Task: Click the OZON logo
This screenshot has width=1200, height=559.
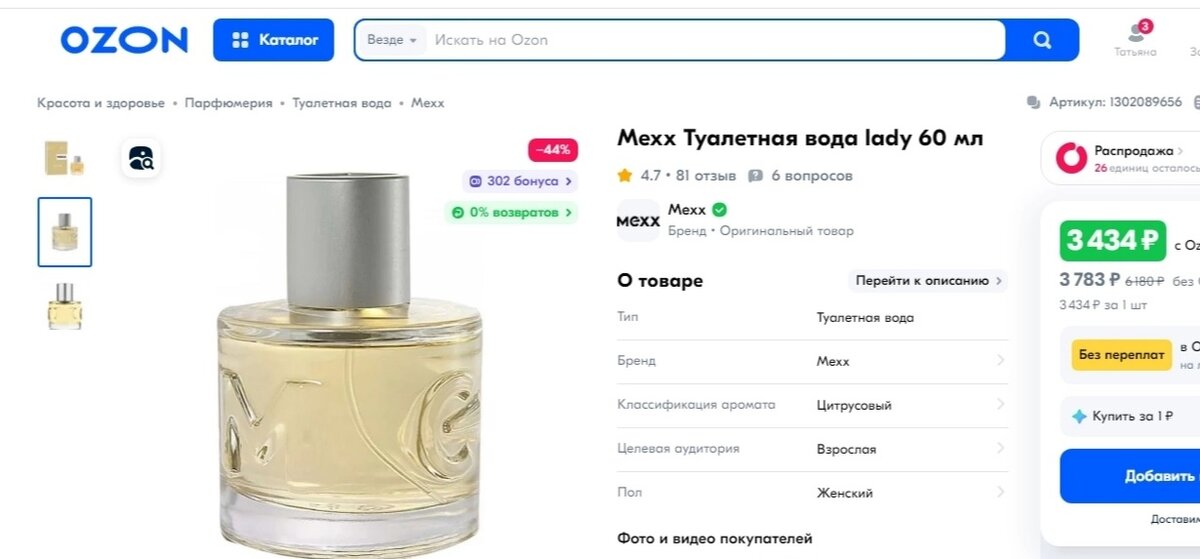Action: click(x=124, y=40)
